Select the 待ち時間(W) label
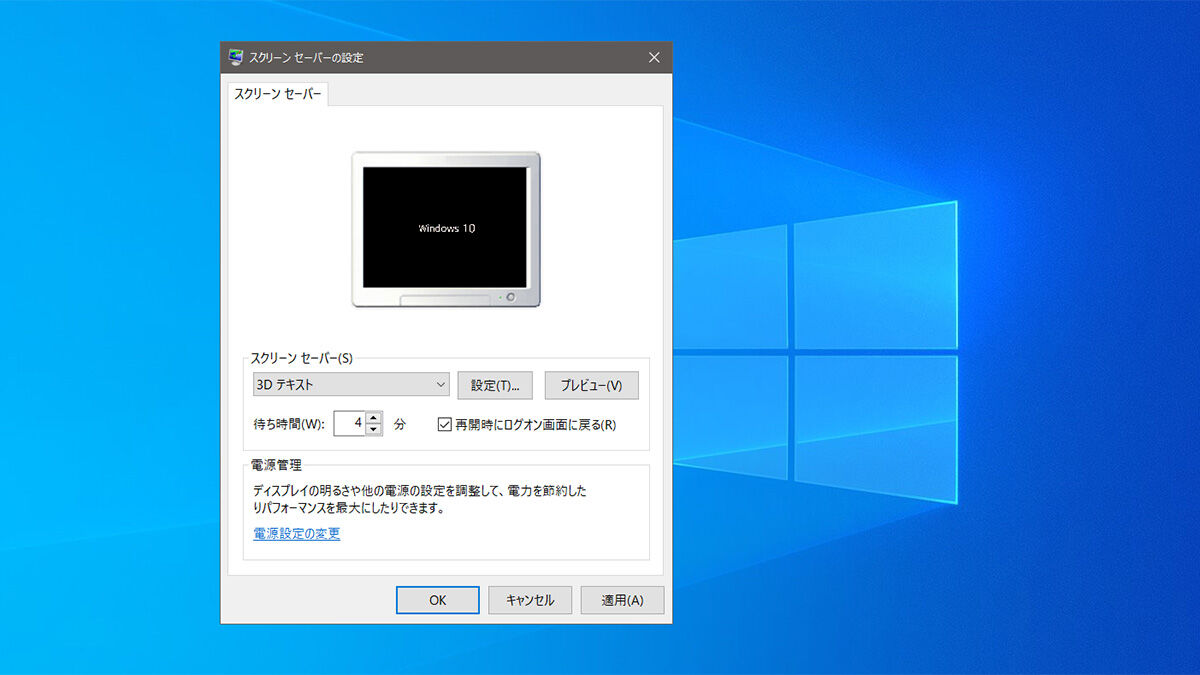The height and width of the screenshot is (675, 1200). [x=289, y=423]
